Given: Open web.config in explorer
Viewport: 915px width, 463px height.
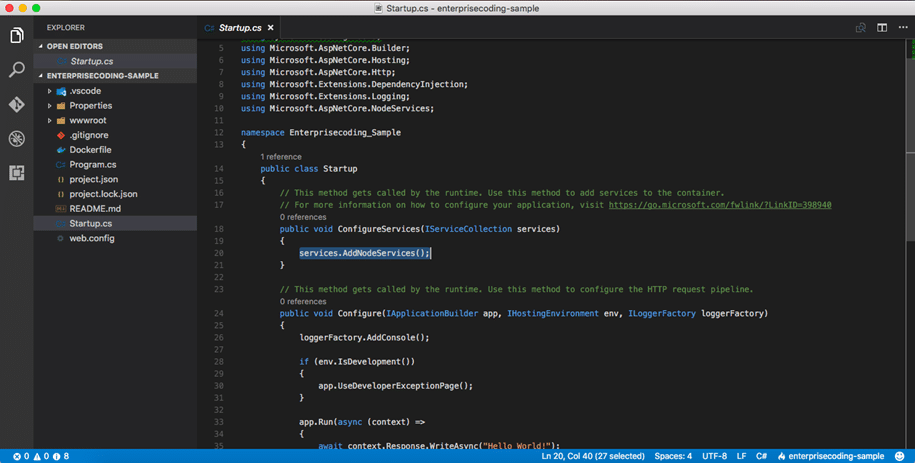Looking at the screenshot, I should point(92,238).
